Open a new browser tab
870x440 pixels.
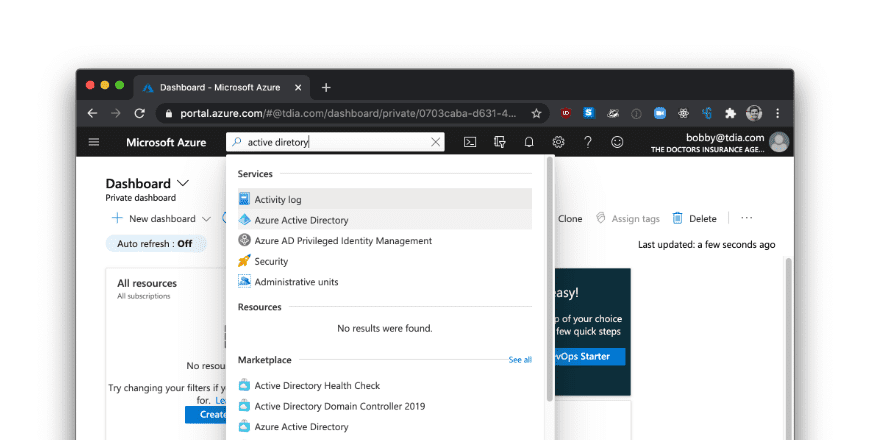(x=326, y=87)
